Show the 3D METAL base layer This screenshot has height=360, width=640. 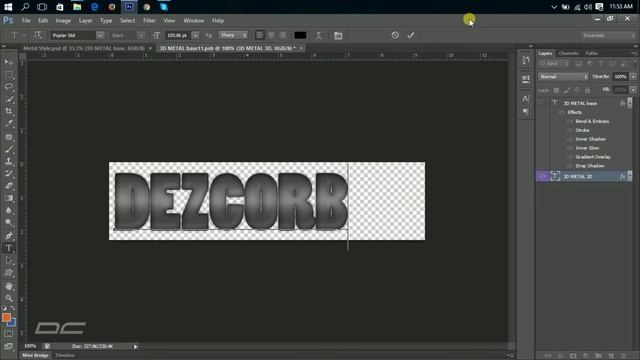[542, 103]
